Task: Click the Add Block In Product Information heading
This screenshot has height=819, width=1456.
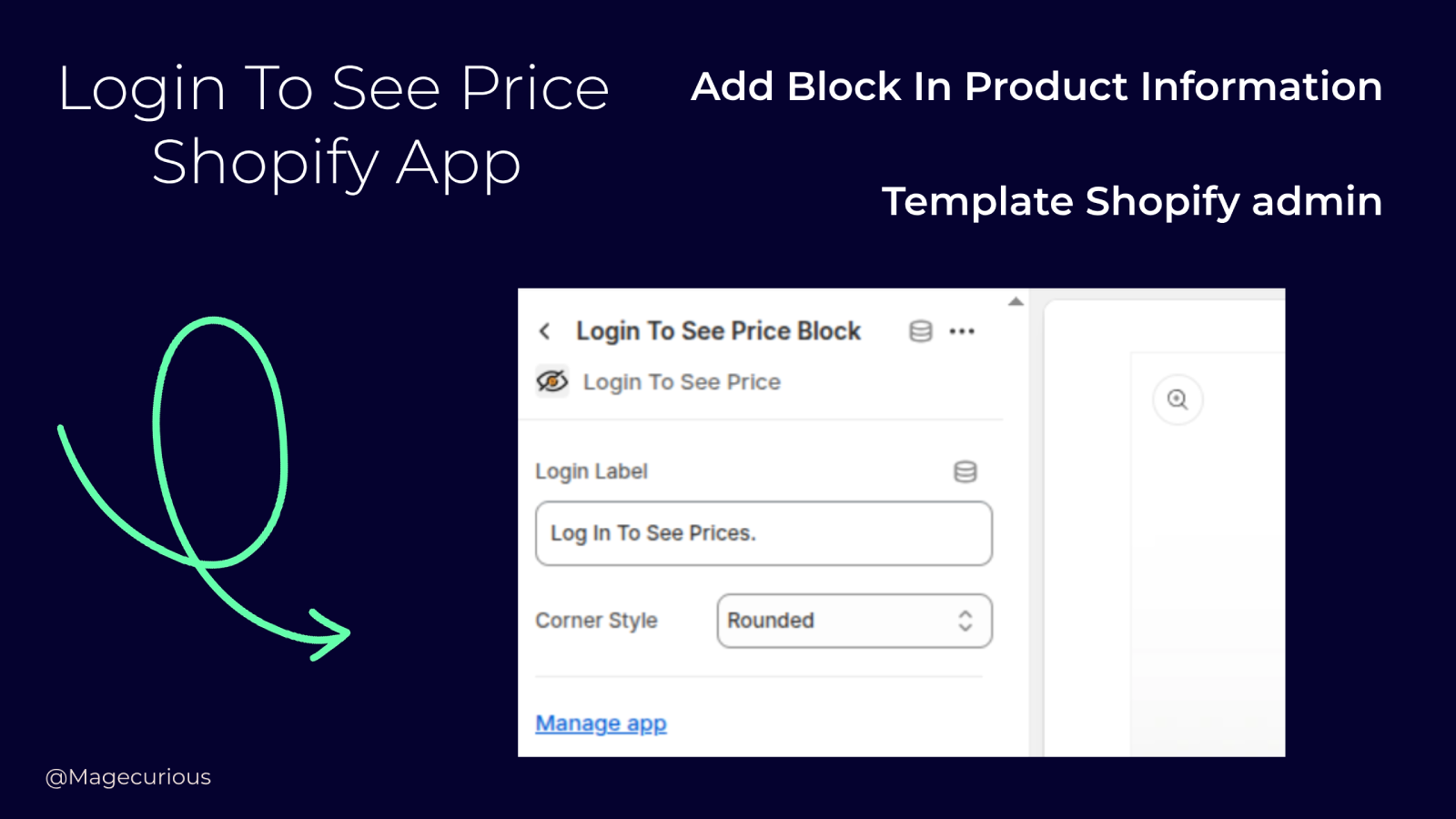Action: [x=1036, y=86]
